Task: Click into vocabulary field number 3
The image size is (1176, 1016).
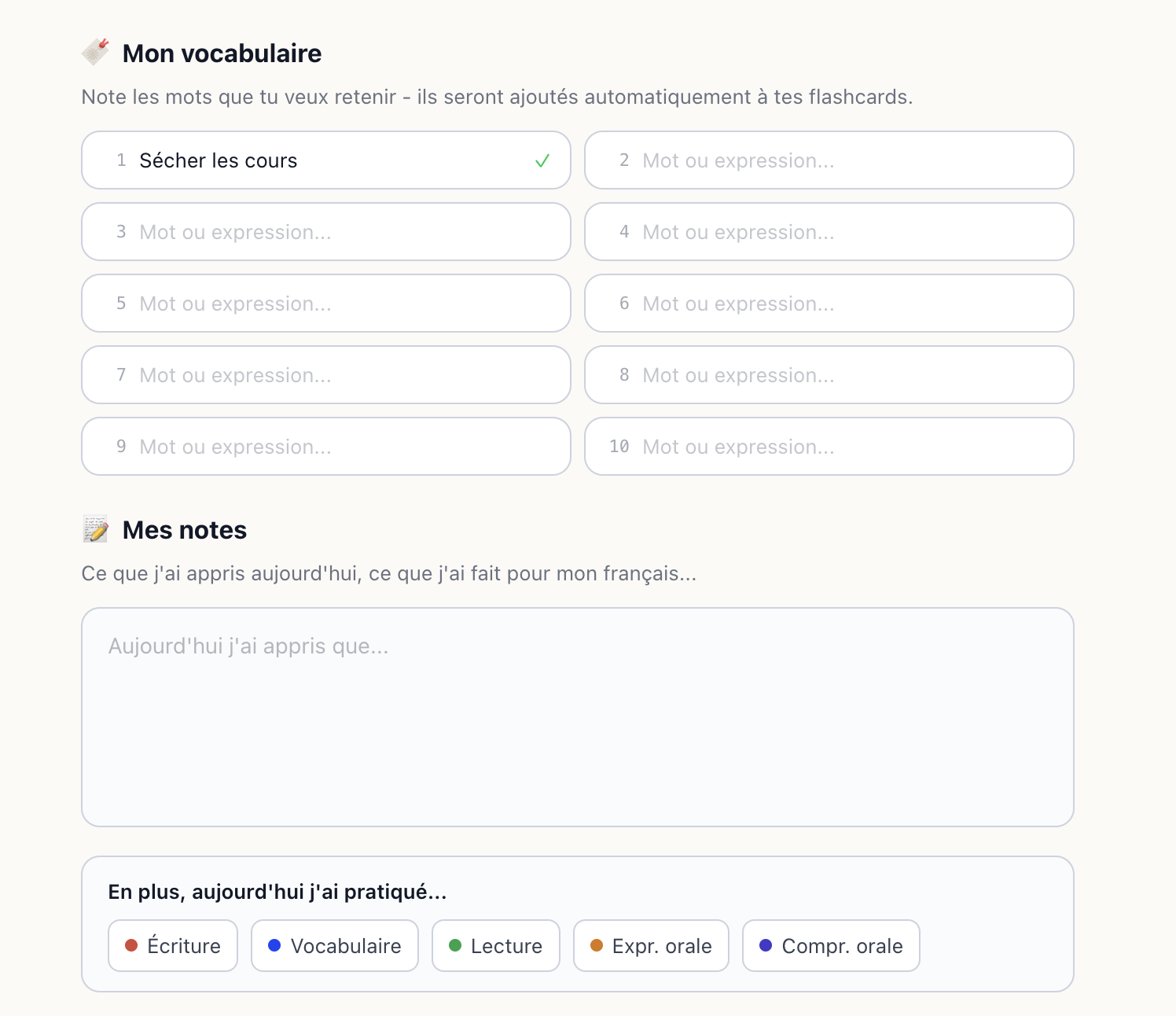Action: [x=326, y=232]
